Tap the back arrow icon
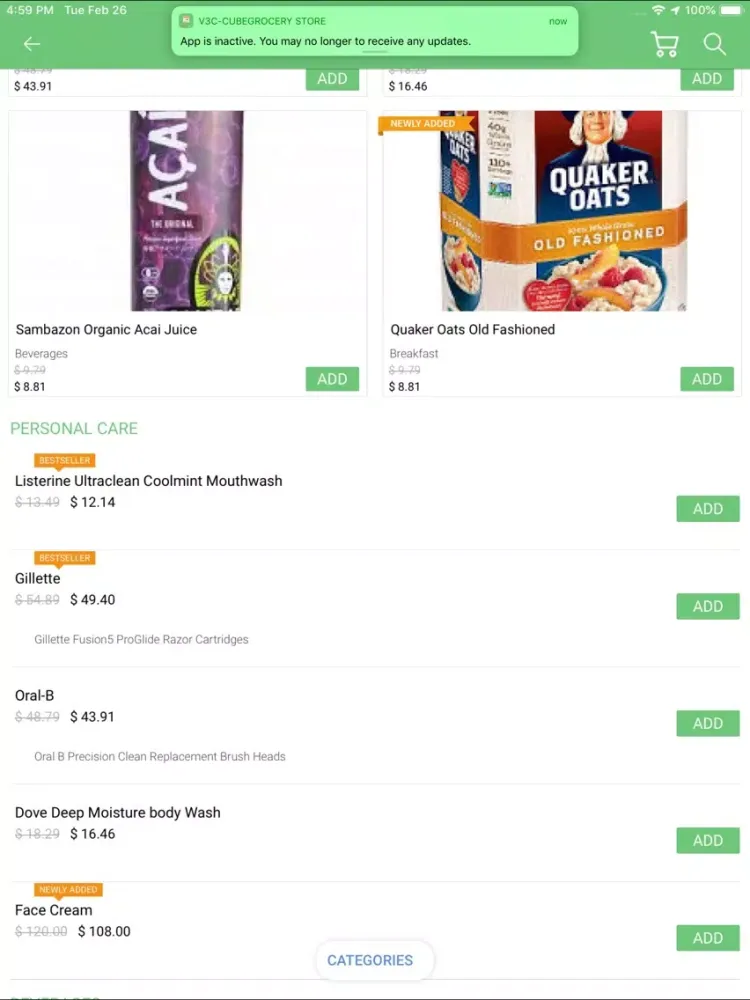Viewport: 750px width, 1000px height. point(32,44)
